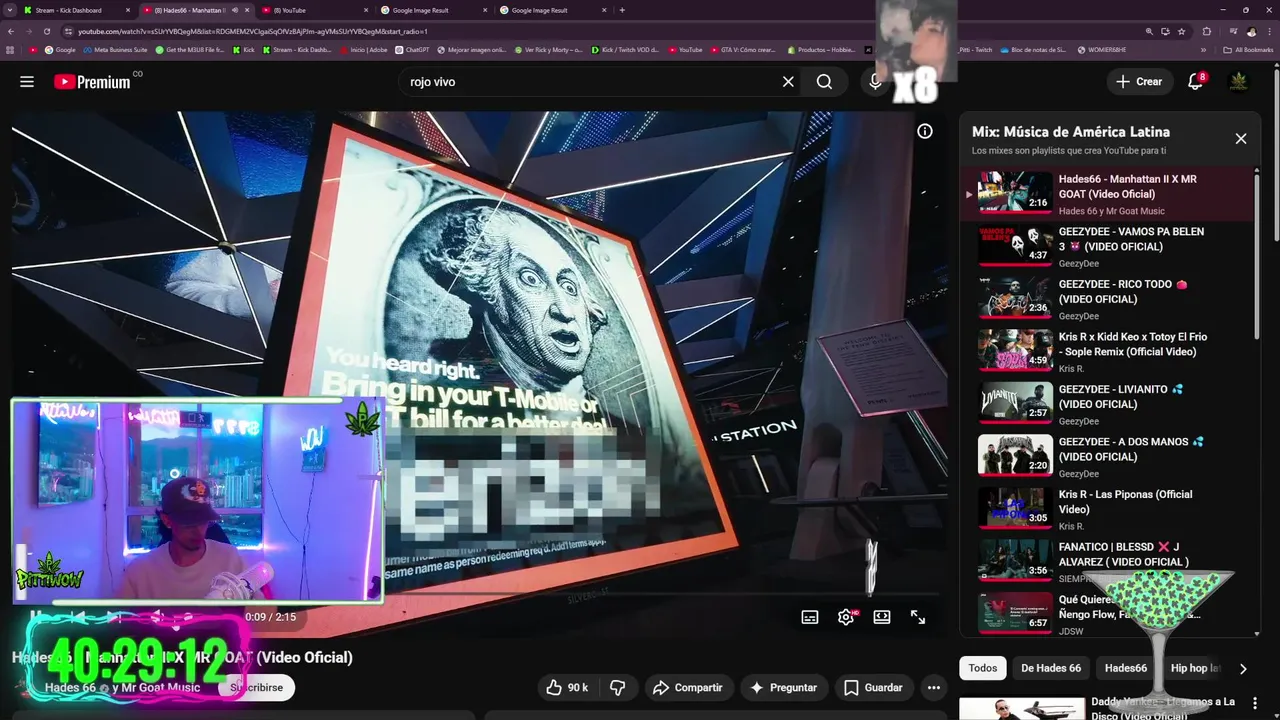Open the Inicio | Adobe bookmark

[x=363, y=49]
